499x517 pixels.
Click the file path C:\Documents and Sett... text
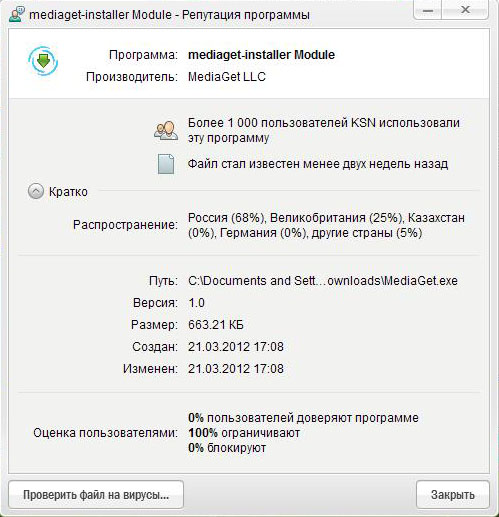pyautogui.click(x=323, y=281)
